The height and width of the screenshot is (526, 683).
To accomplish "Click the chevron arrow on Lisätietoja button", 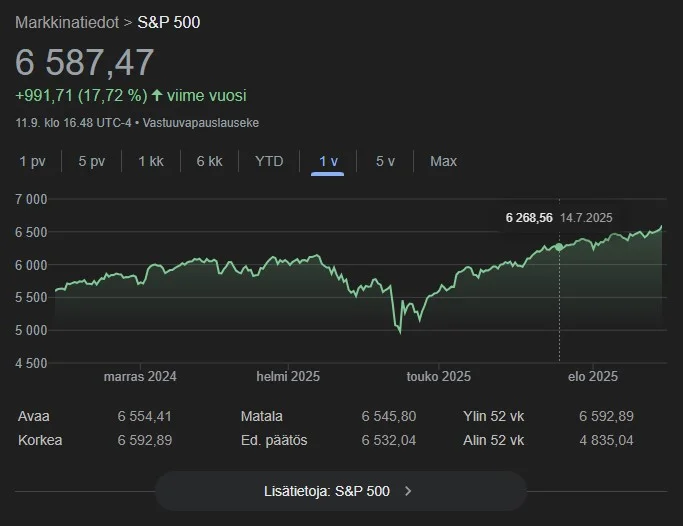I will point(408,491).
